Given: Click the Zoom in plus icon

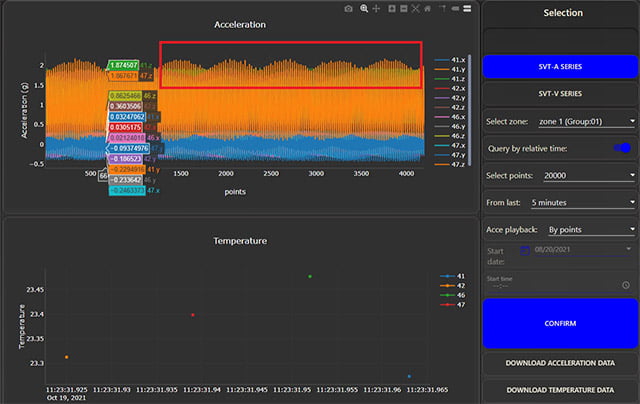Looking at the screenshot, I should coord(390,8).
